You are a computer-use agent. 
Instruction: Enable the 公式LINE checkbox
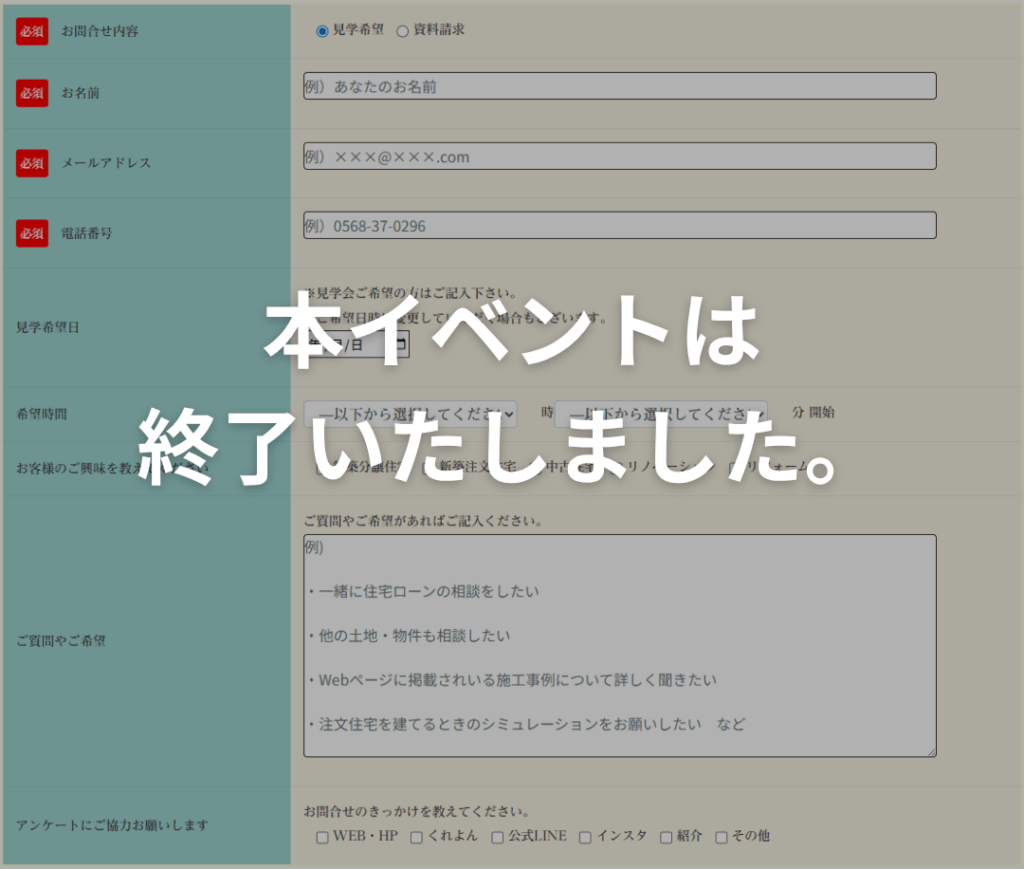(497, 837)
